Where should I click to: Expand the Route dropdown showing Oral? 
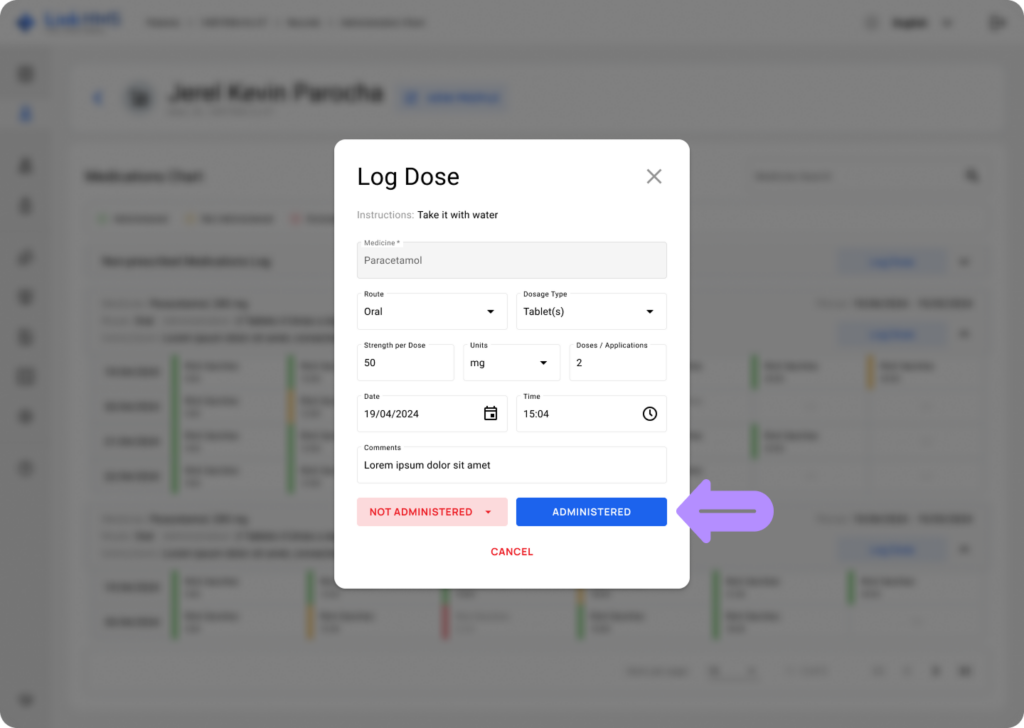(x=431, y=311)
